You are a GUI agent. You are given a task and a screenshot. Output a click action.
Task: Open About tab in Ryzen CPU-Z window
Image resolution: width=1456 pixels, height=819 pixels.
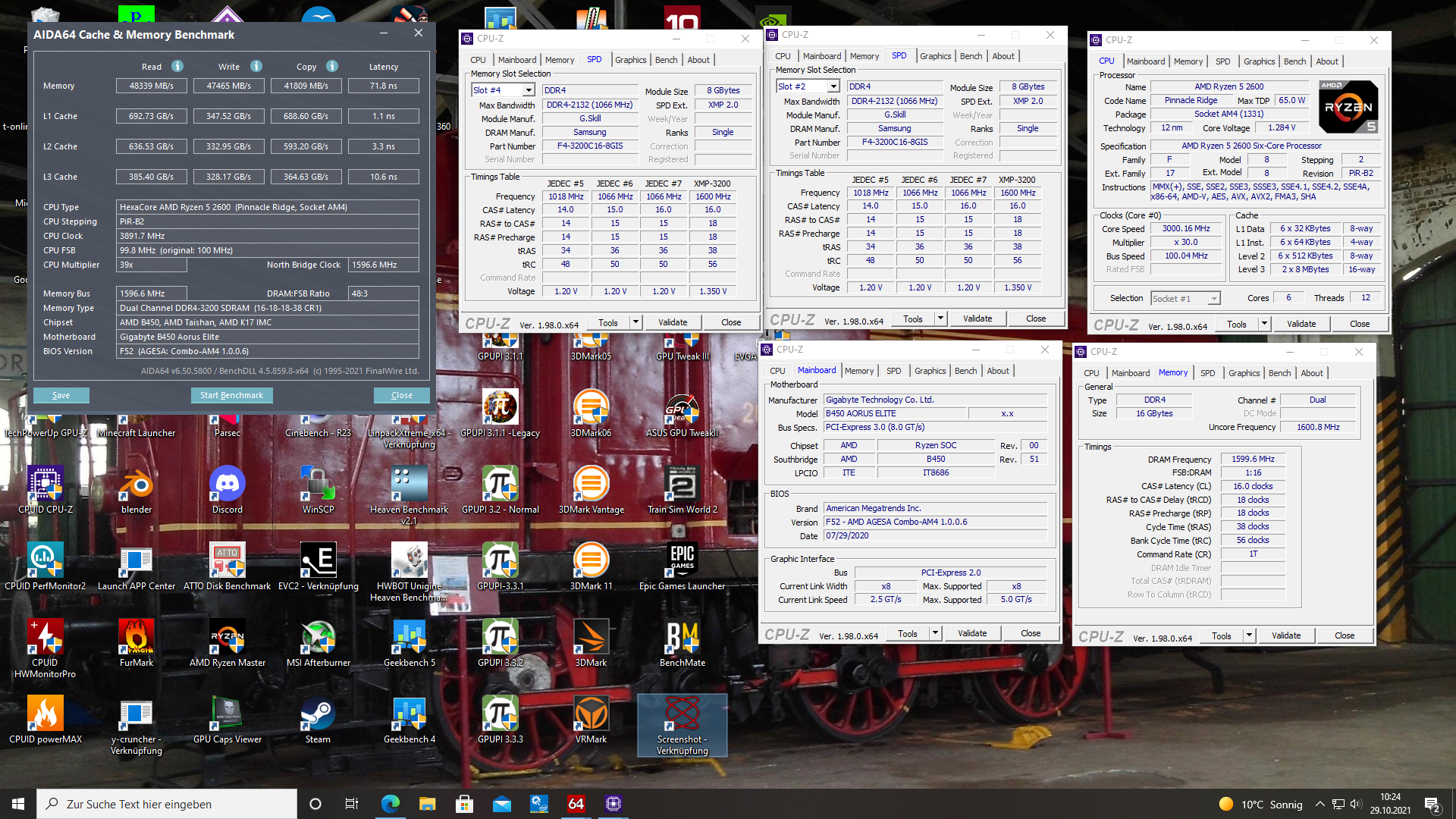pyautogui.click(x=1326, y=61)
